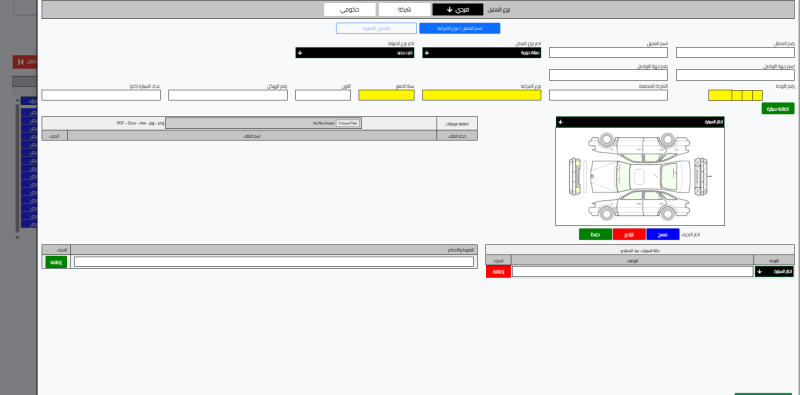Click the الشركة المصنعة manufacturer field

click(608, 95)
